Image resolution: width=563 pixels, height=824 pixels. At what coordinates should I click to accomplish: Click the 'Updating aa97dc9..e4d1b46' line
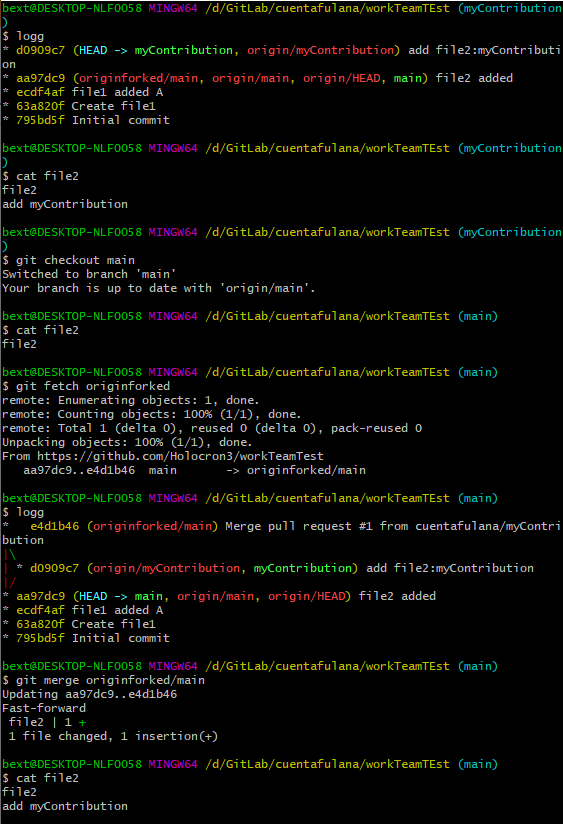pos(89,694)
